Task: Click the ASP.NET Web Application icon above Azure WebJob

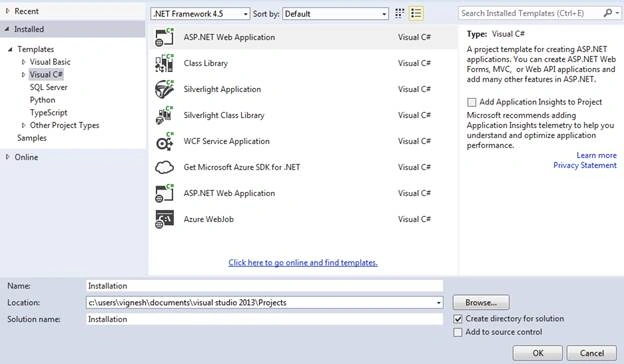Action: tap(164, 193)
